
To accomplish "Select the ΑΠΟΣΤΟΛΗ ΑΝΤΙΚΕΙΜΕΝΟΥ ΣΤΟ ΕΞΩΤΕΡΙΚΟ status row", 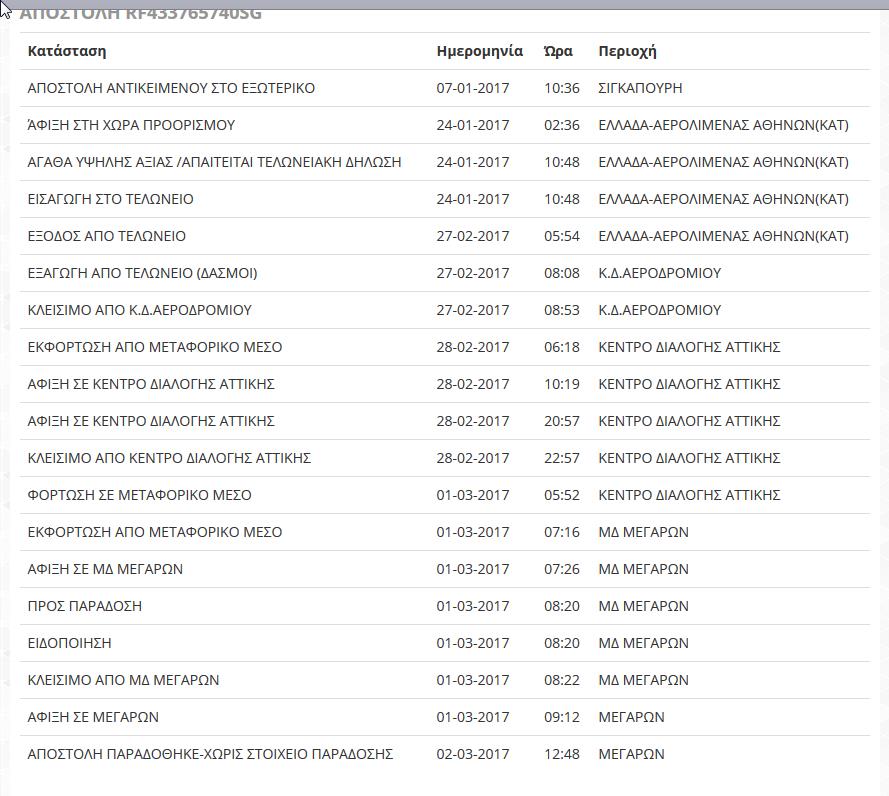I will pyautogui.click(x=171, y=88).
